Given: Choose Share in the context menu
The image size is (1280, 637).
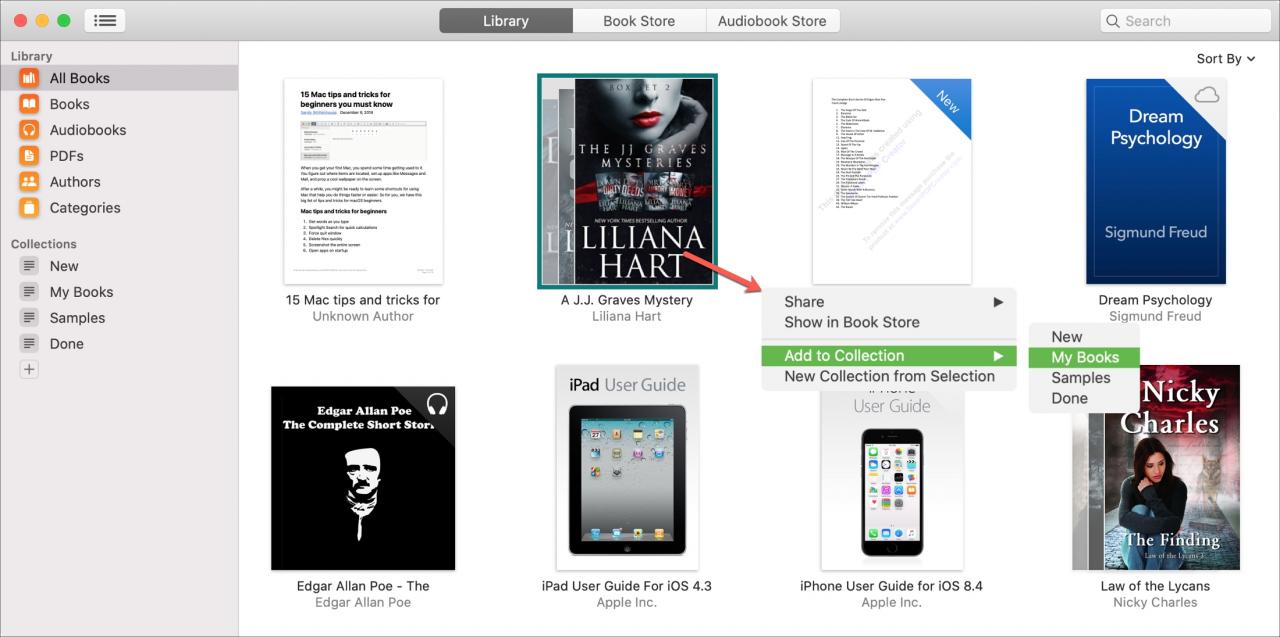Looking at the screenshot, I should [x=889, y=302].
